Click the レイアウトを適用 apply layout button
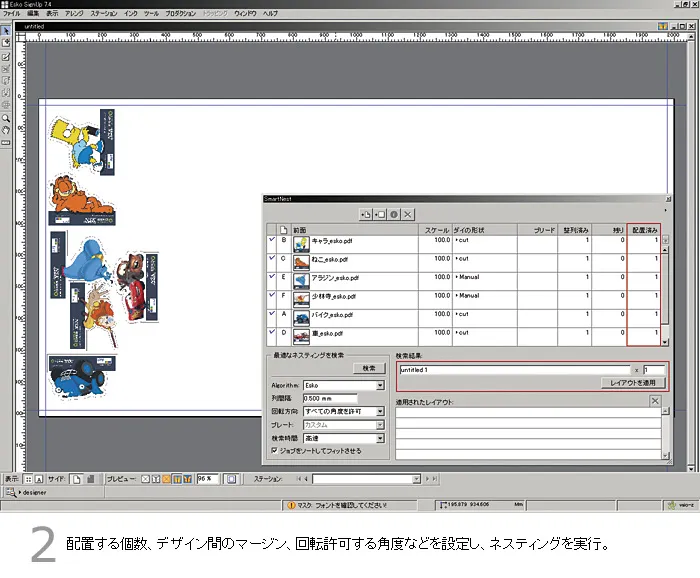The image size is (700, 578). [634, 383]
